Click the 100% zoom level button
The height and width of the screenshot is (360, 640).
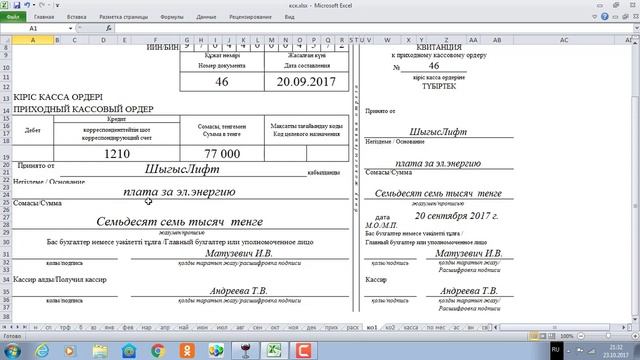pyautogui.click(x=567, y=336)
